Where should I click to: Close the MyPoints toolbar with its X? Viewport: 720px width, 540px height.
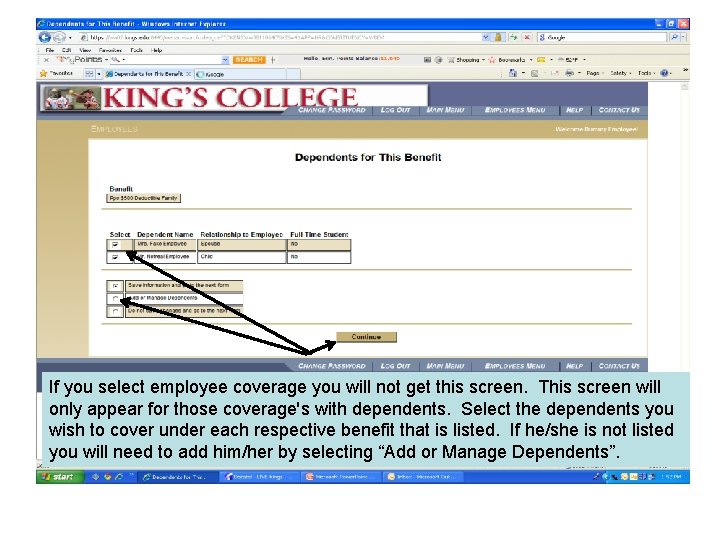point(46,60)
